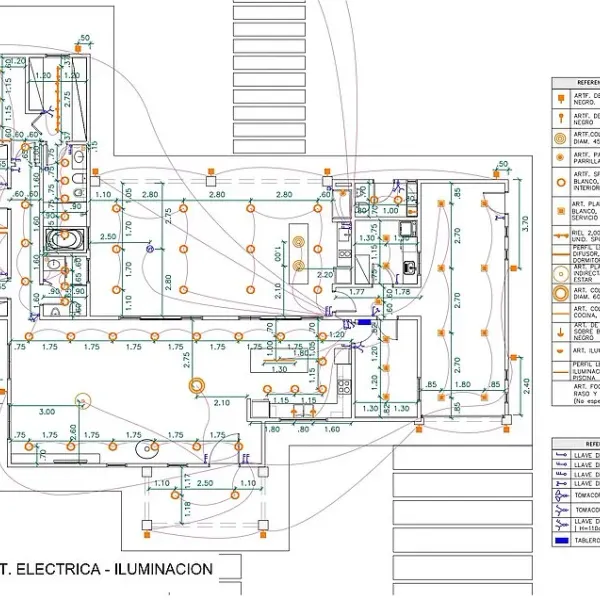The height and width of the screenshot is (600, 600).
Task: Click the '1.77' dimension label
Action: click(x=357, y=292)
